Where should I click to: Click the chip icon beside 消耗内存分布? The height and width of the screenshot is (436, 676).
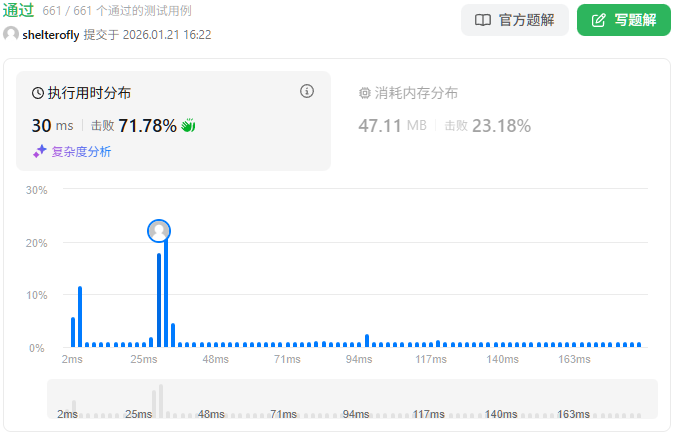365,93
